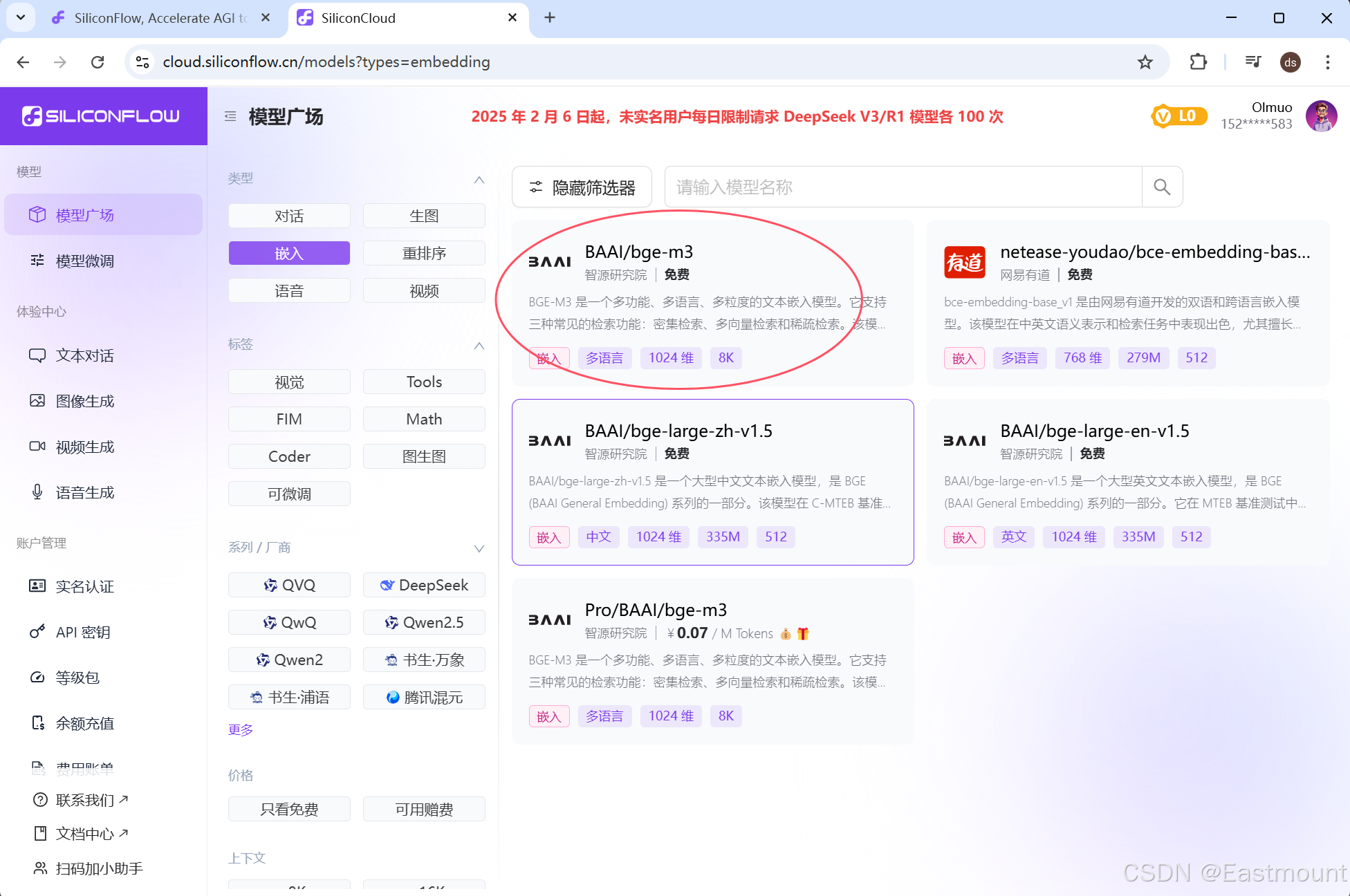The width and height of the screenshot is (1350, 896).
Task: Click BAAI logo on bge-m3 card
Action: point(550,262)
